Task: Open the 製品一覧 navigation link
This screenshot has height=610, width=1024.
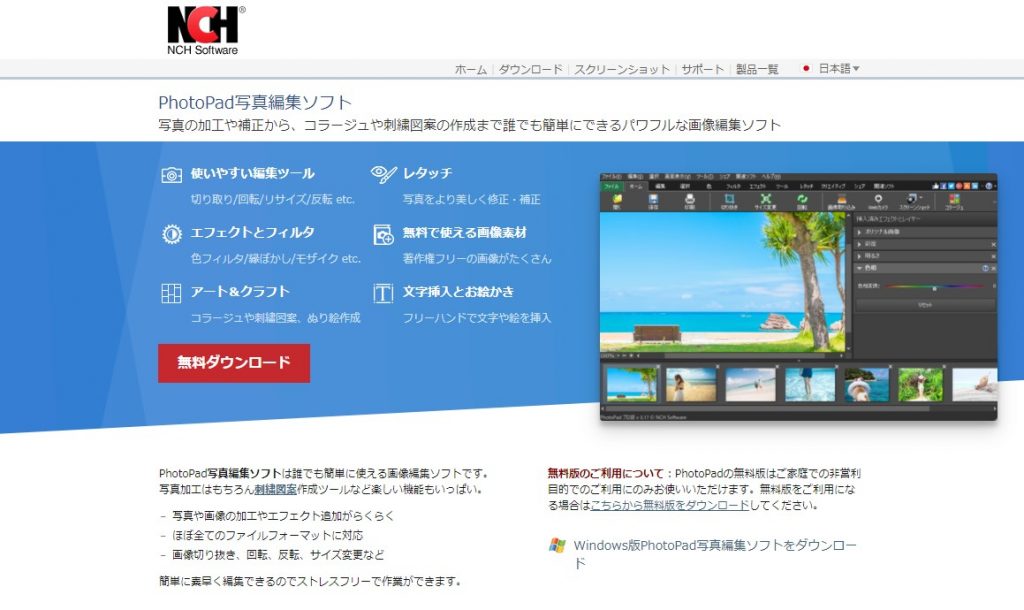Action: pos(758,69)
